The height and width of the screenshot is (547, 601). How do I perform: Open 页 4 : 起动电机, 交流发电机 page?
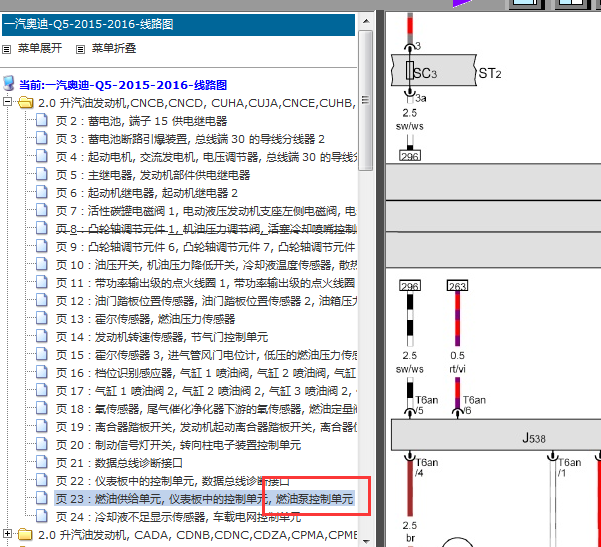(x=206, y=157)
